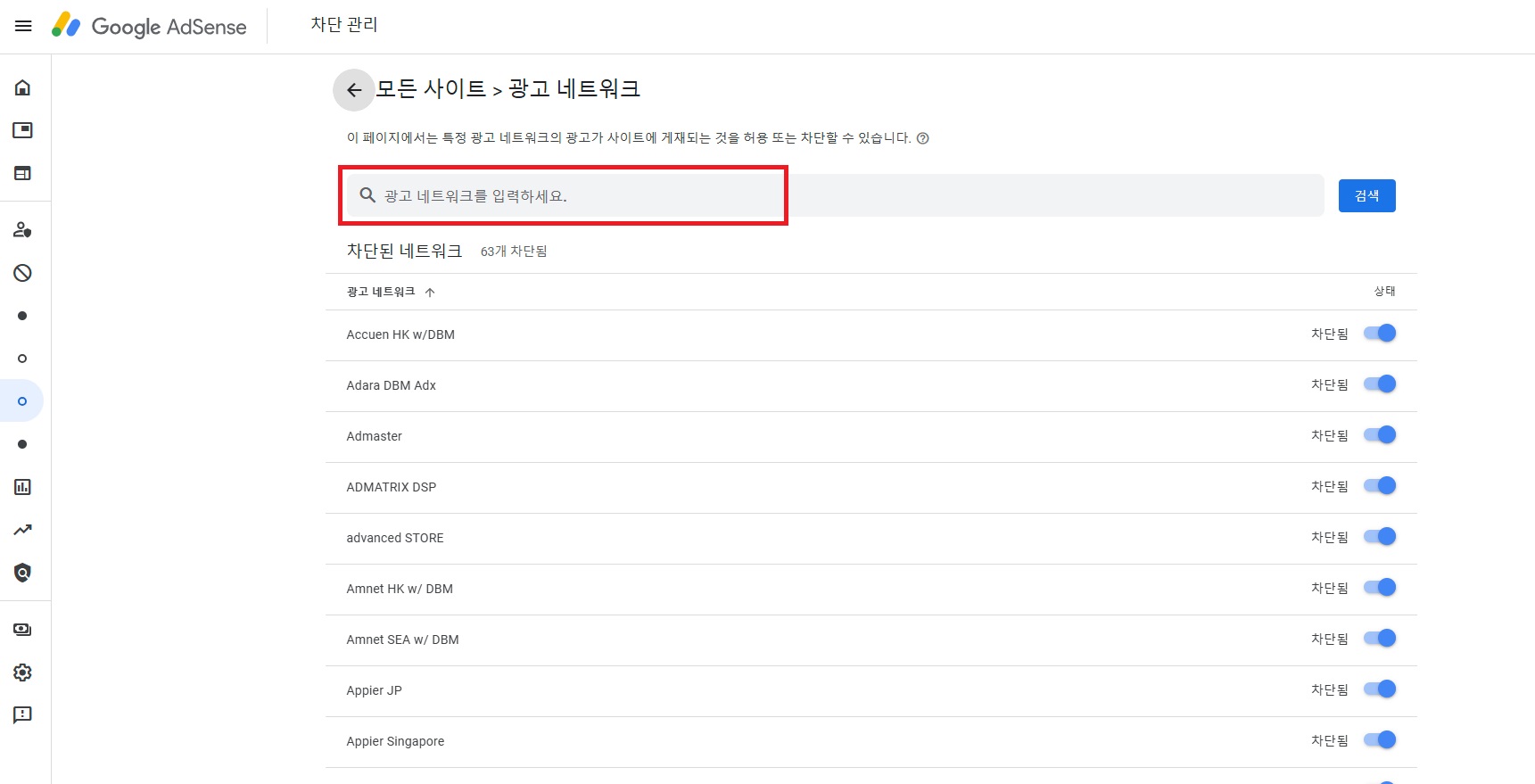The width and height of the screenshot is (1535, 784).
Task: Open Feedback speech bubble icon
Action: 22,715
